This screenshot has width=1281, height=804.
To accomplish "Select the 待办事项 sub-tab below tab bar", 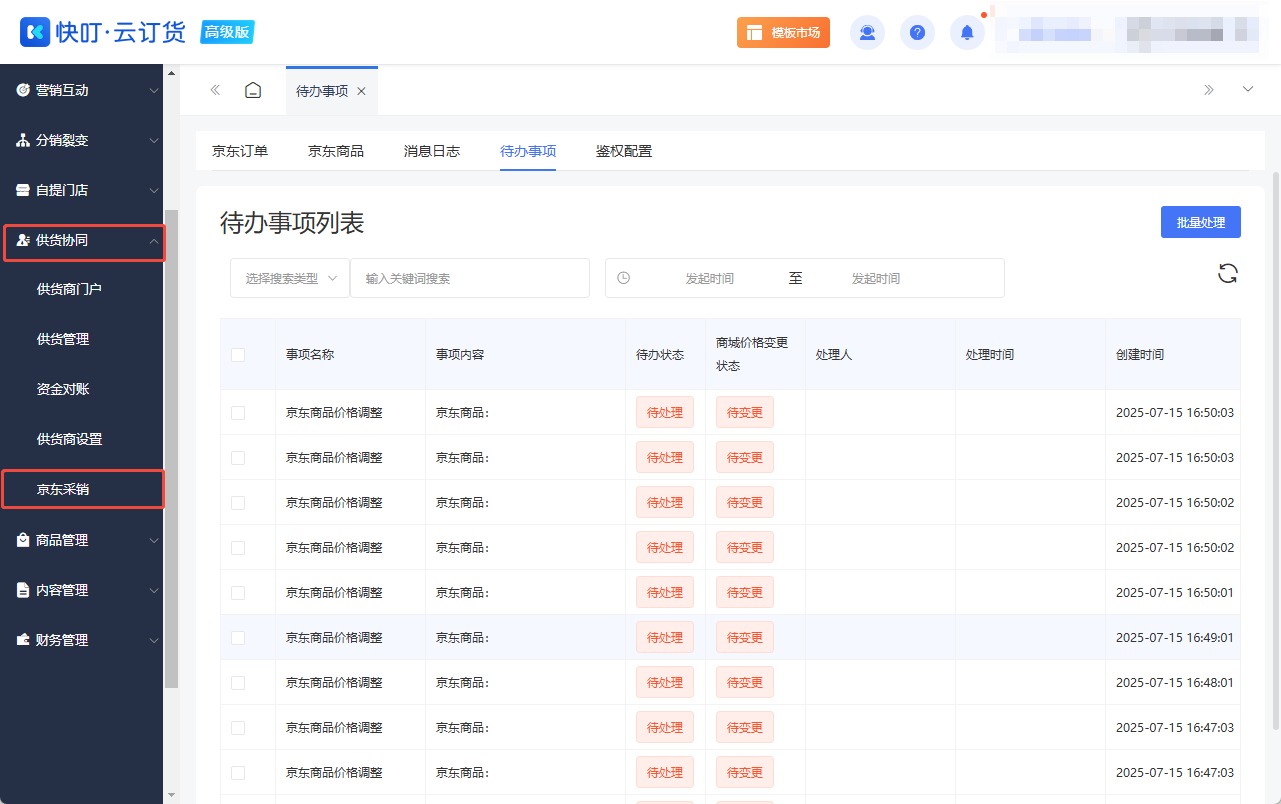I will pyautogui.click(x=528, y=151).
